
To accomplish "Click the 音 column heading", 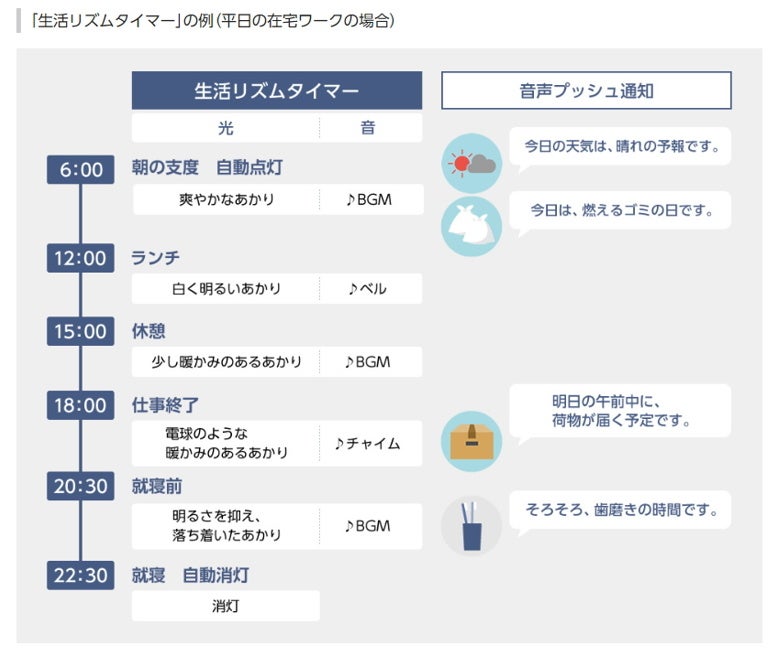I will (x=368, y=128).
